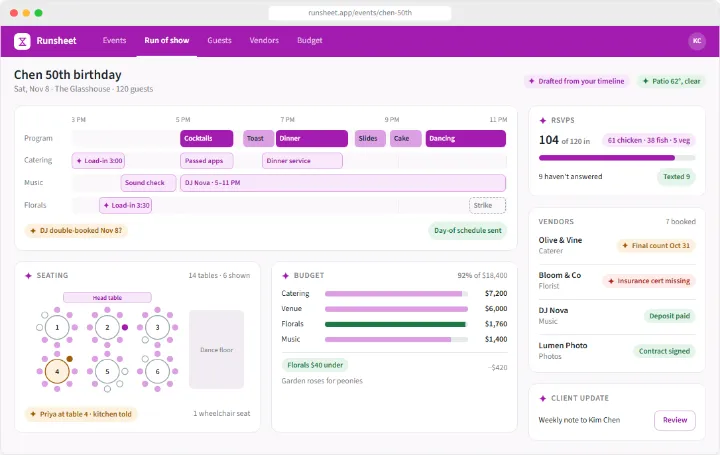The width and height of the screenshot is (720, 455).
Task: Click the Music budget bar
Action: [396, 340]
